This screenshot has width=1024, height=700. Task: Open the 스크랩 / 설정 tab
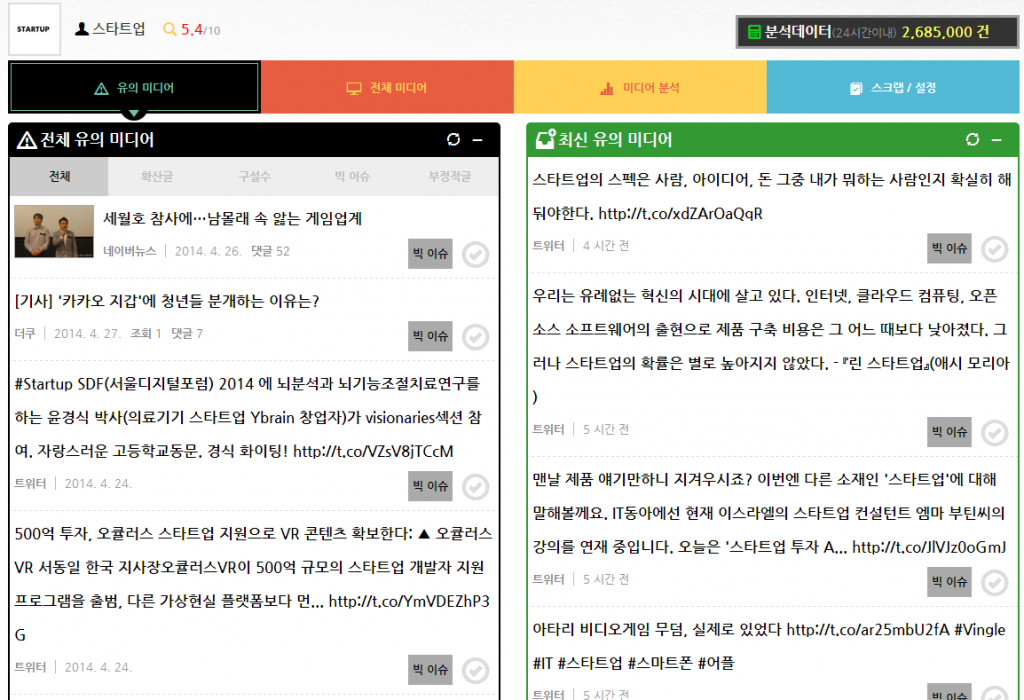coord(893,88)
